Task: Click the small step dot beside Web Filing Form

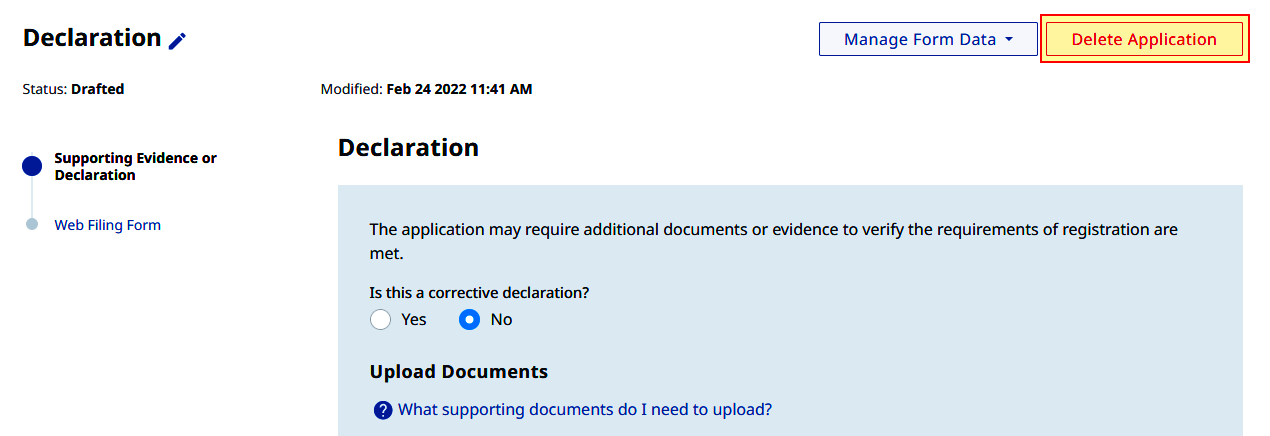Action: point(32,225)
